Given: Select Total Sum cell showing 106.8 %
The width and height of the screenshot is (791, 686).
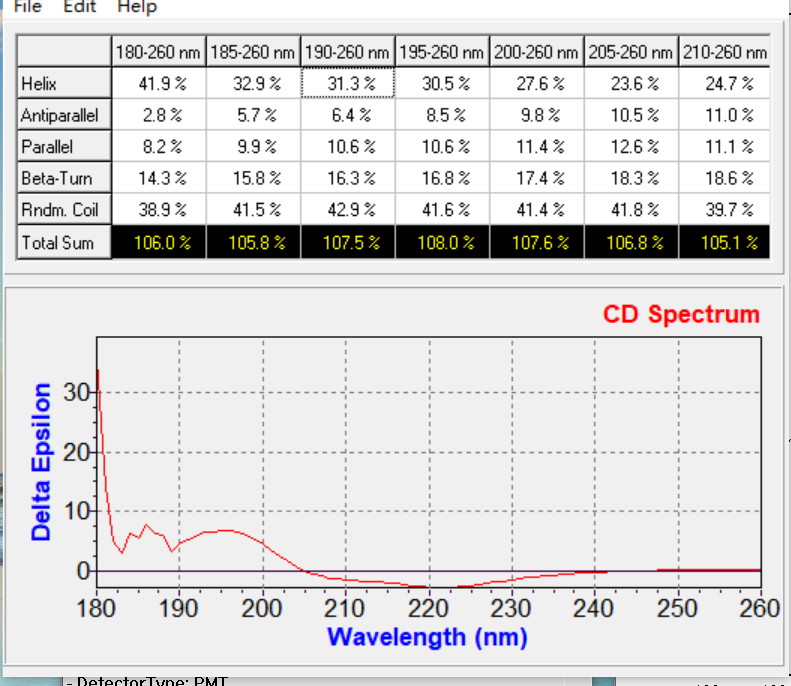Looking at the screenshot, I should point(631,242).
